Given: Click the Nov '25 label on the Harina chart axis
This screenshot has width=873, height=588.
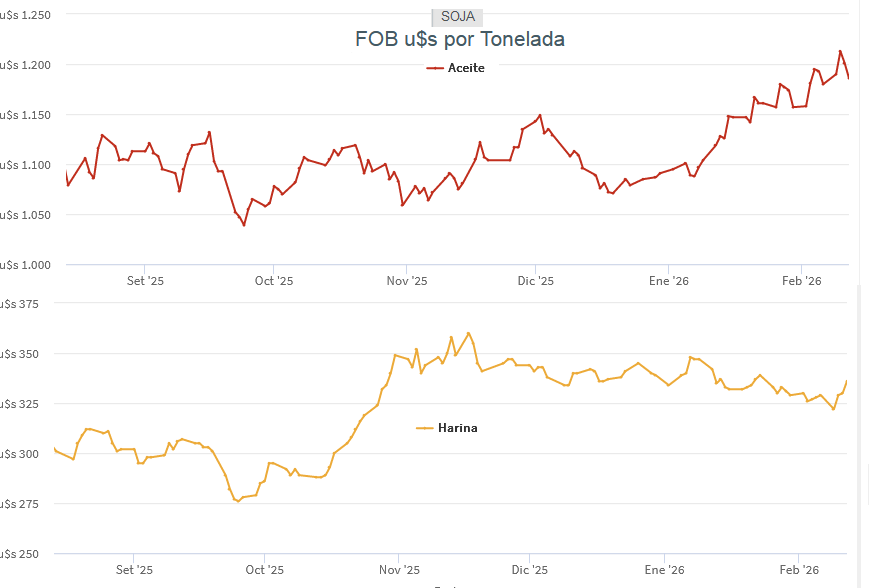Looking at the screenshot, I should point(399,570).
